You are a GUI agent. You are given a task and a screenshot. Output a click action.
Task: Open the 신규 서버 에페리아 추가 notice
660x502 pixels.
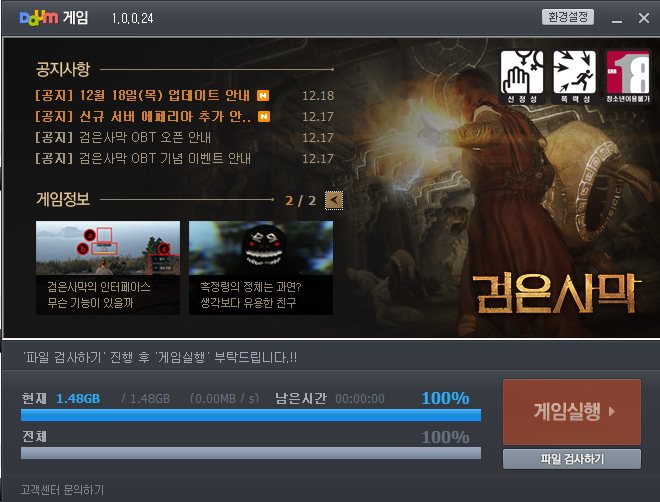click(142, 117)
